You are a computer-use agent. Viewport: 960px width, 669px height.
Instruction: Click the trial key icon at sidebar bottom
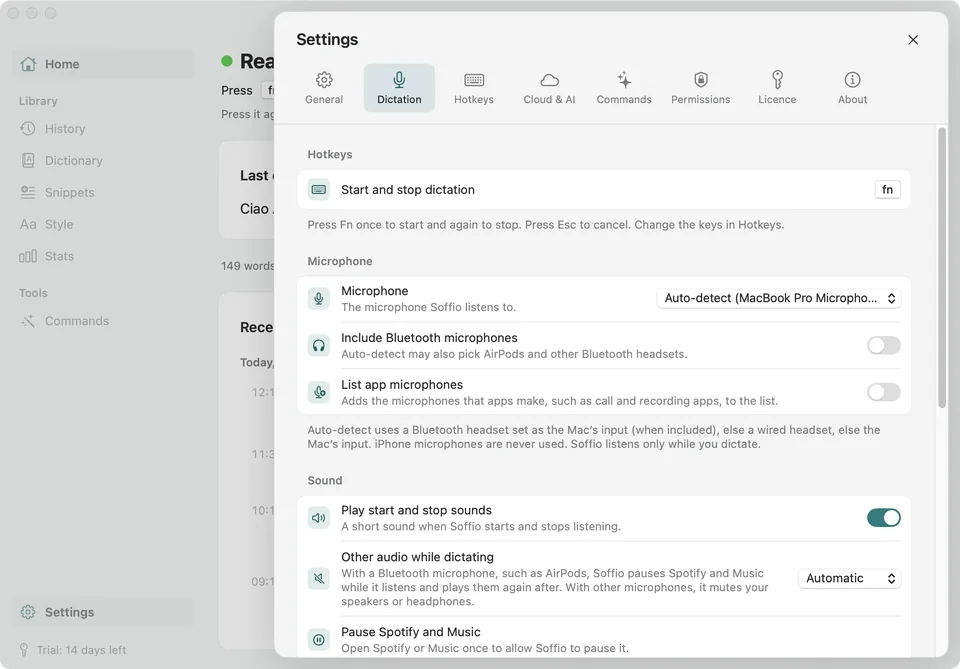(x=24, y=649)
